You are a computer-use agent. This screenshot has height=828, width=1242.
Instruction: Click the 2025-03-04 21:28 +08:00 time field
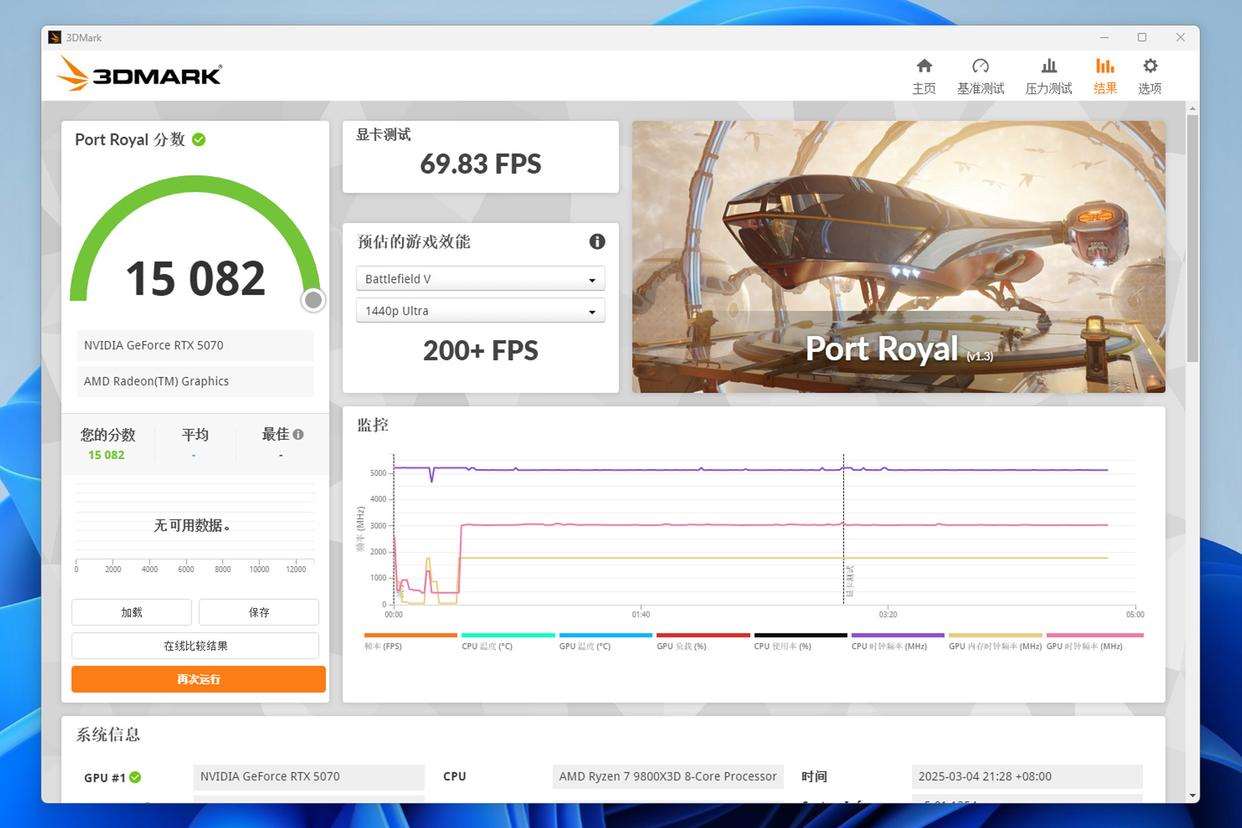click(x=1027, y=777)
